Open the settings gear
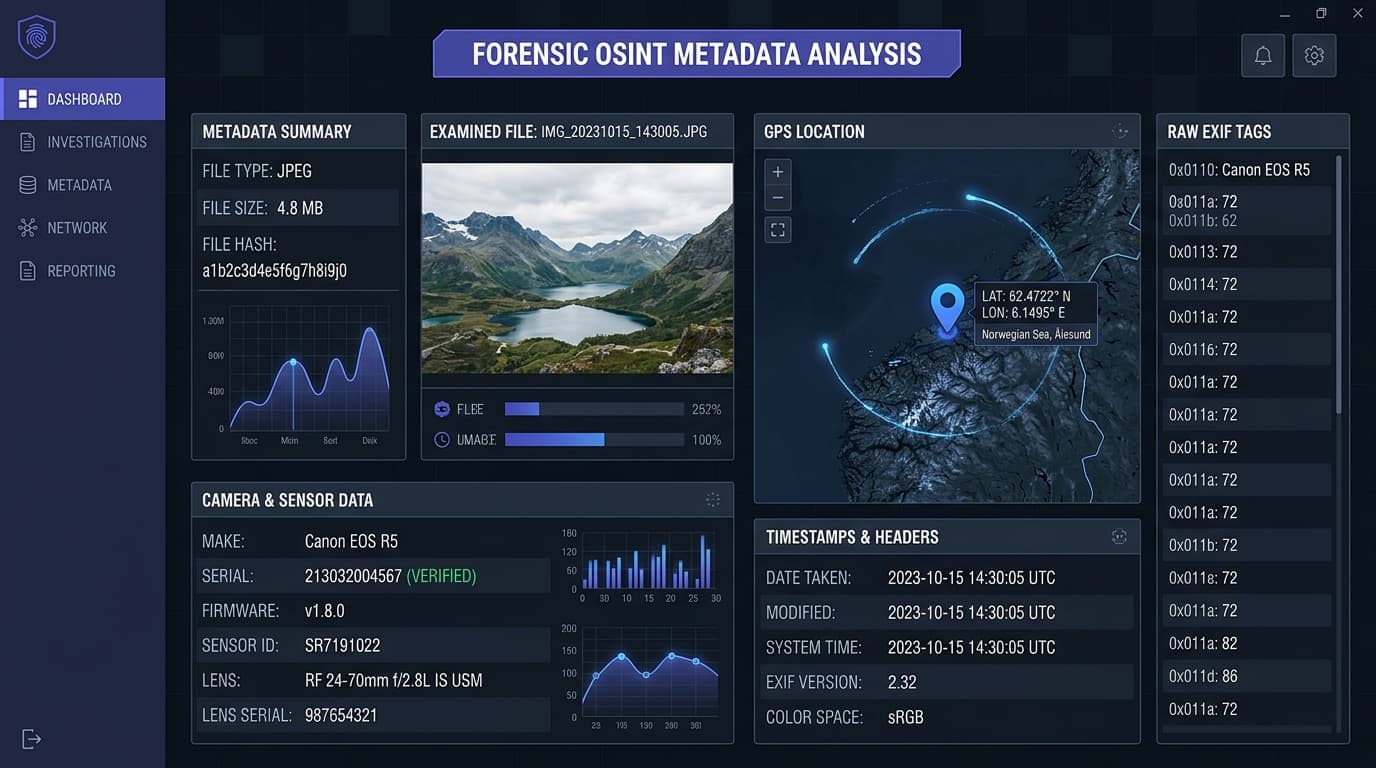 [1314, 56]
